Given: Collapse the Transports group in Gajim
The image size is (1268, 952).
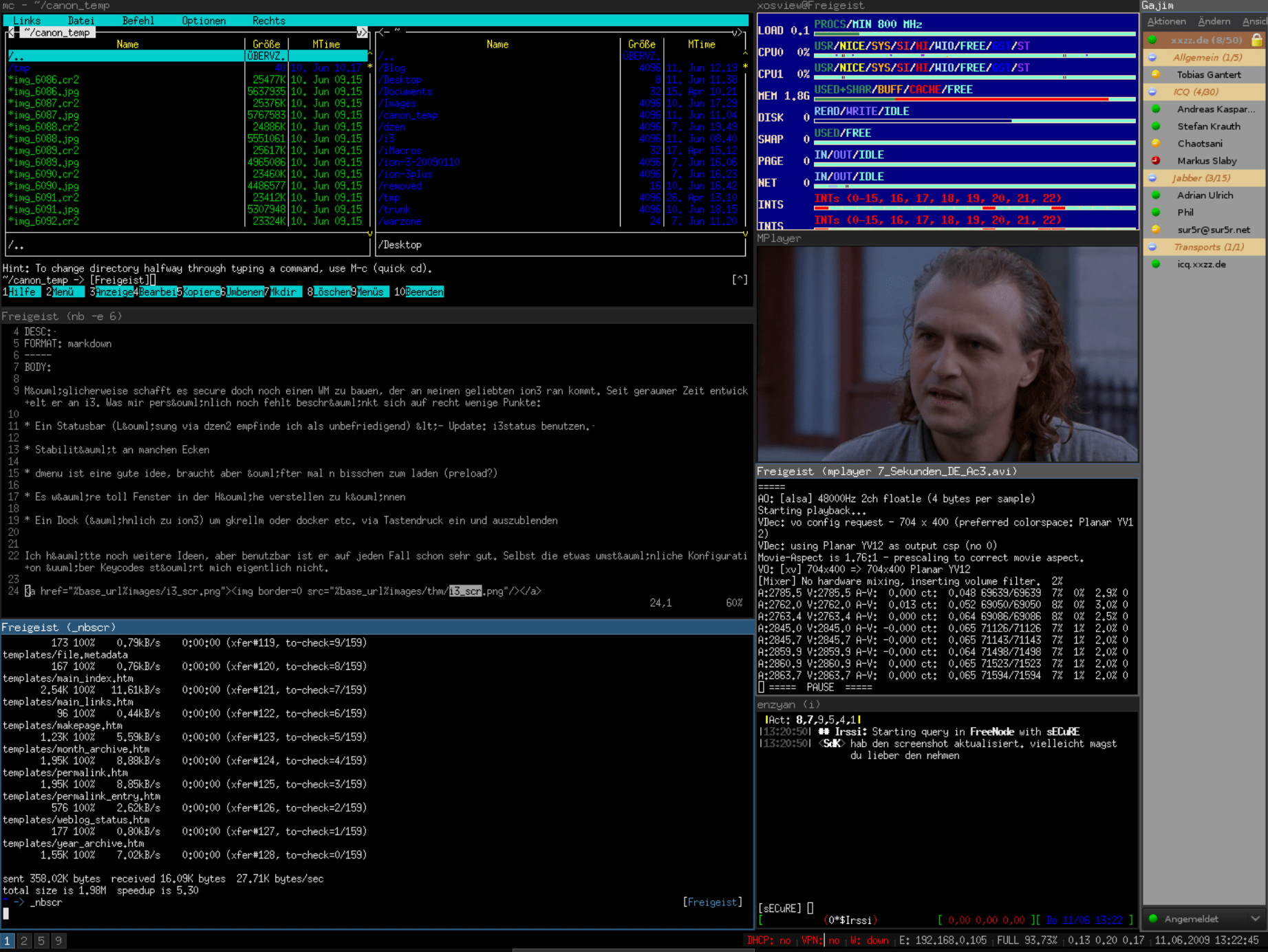Looking at the screenshot, I should coord(1152,246).
